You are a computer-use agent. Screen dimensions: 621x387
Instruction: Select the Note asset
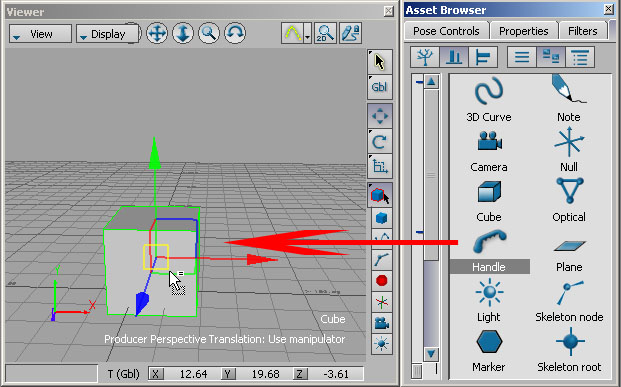[569, 99]
